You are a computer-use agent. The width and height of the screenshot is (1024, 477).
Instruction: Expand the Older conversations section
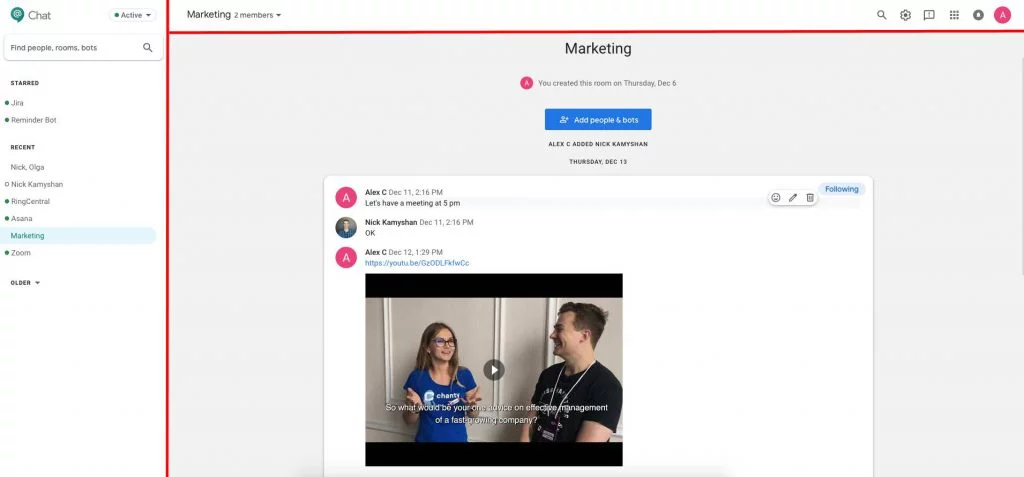coord(25,283)
